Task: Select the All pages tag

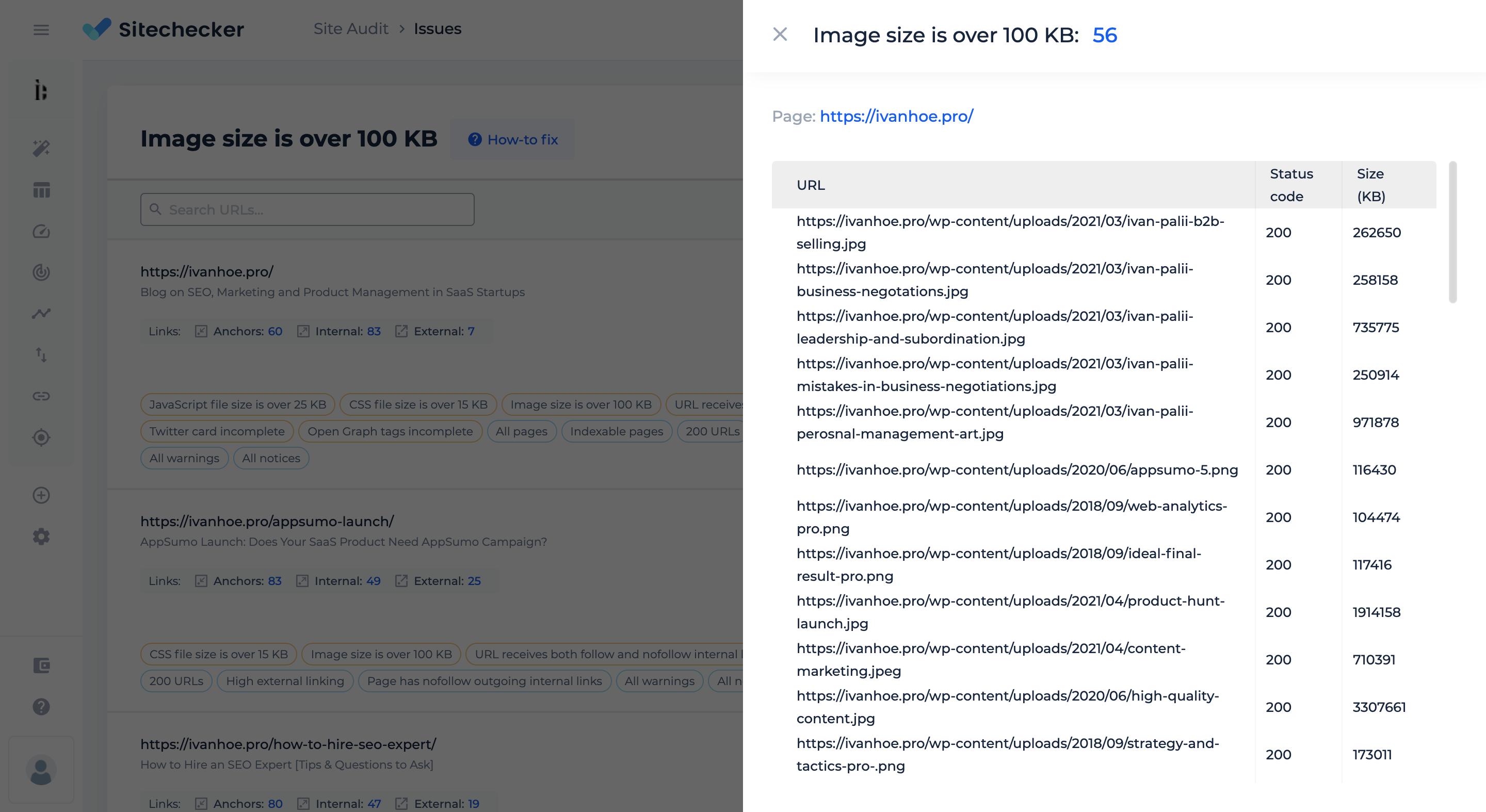Action: pyautogui.click(x=522, y=431)
